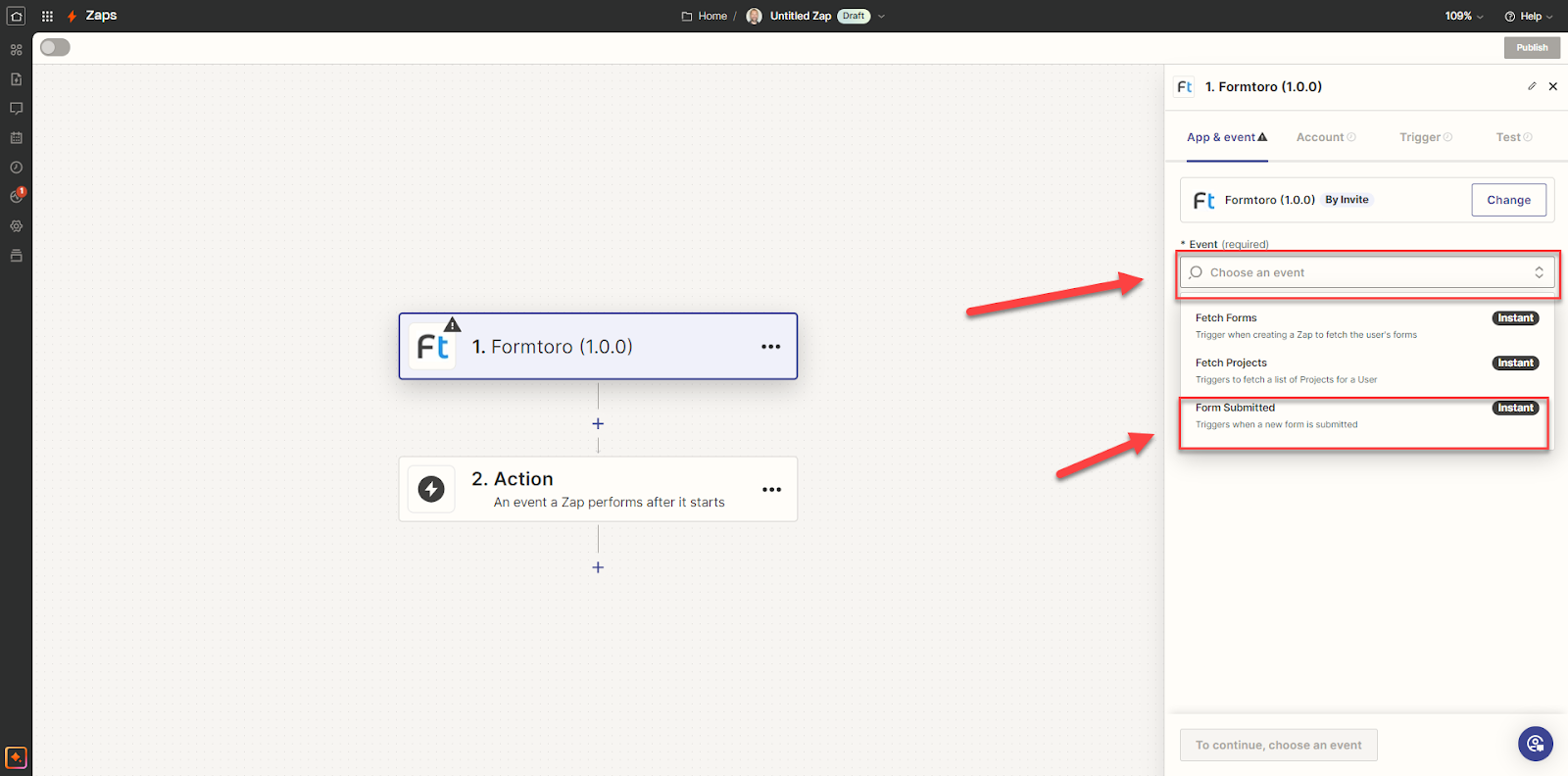This screenshot has height=776, width=1568.
Task: Add a step between trigger and action
Action: coord(598,424)
